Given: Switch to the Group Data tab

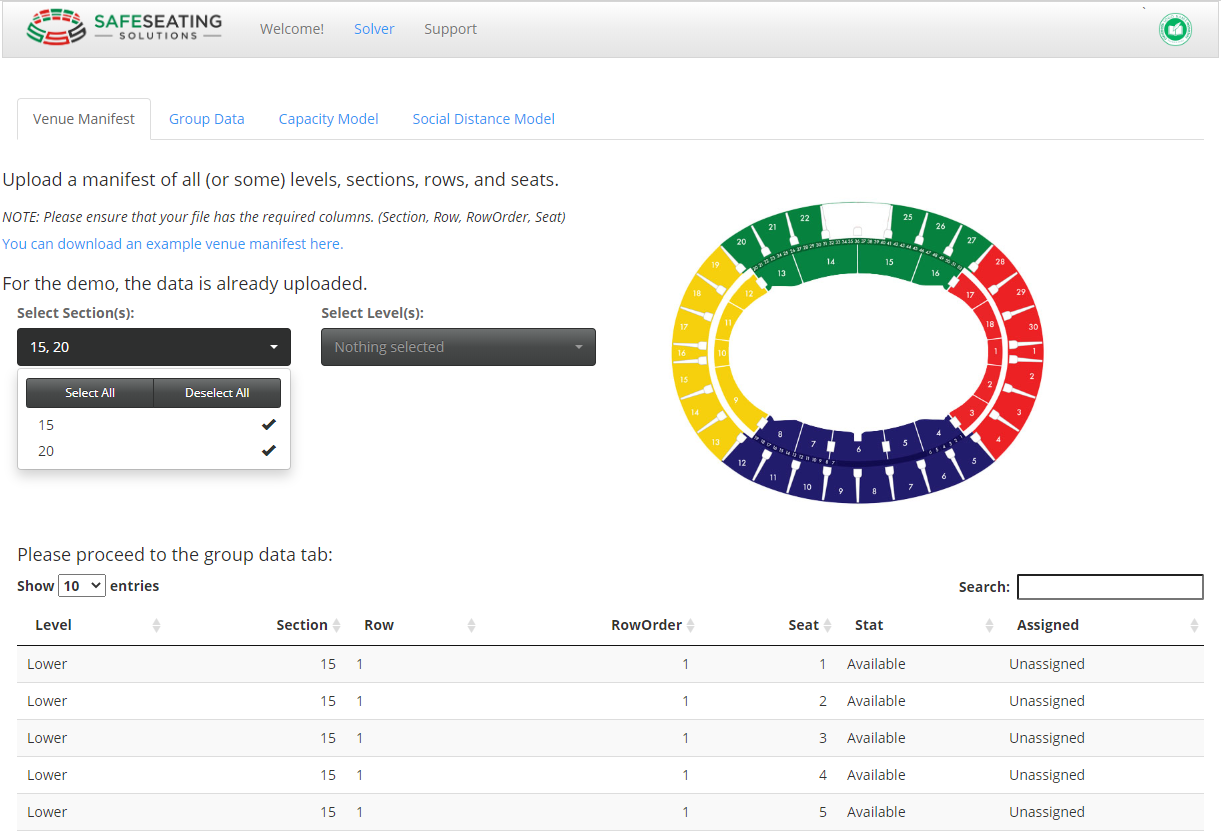Looking at the screenshot, I should tap(206, 119).
